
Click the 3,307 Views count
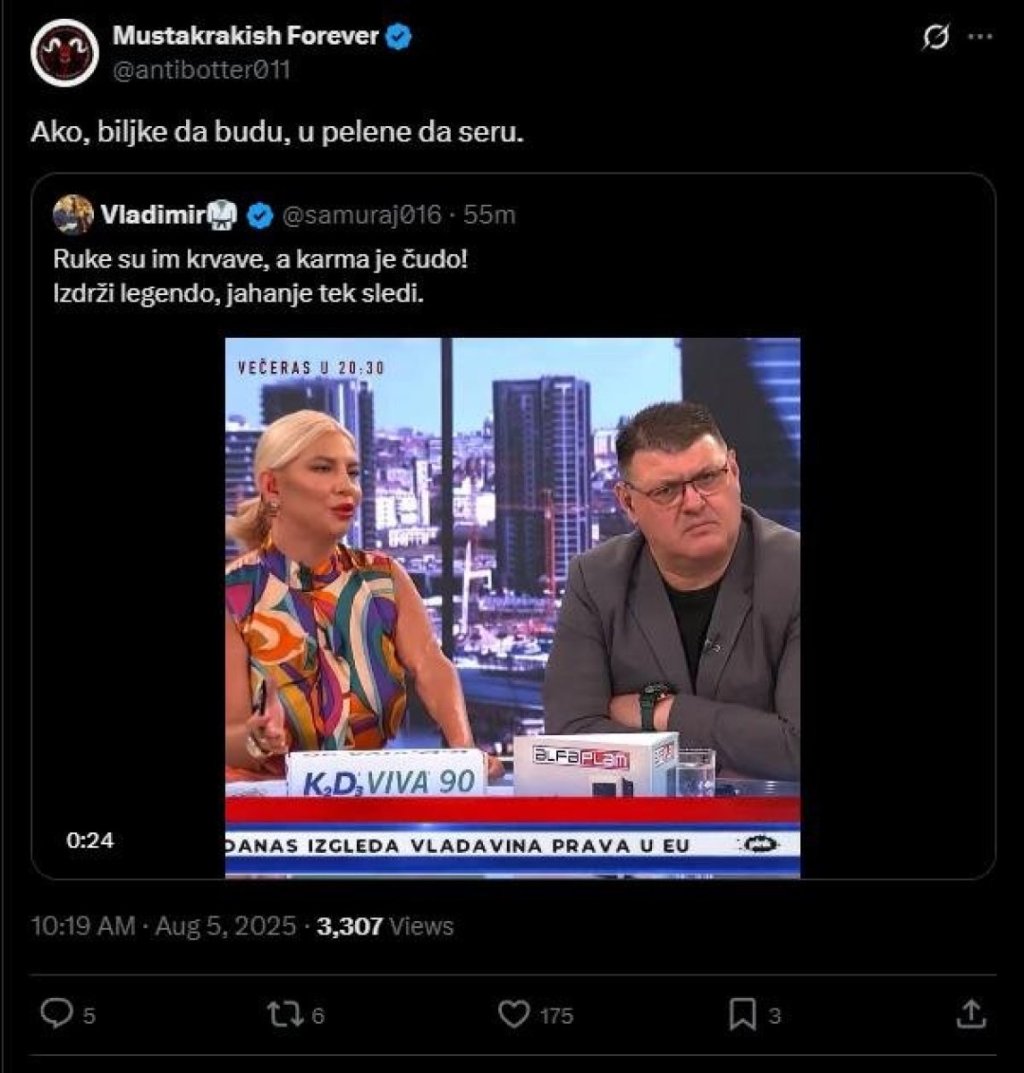[x=385, y=927]
